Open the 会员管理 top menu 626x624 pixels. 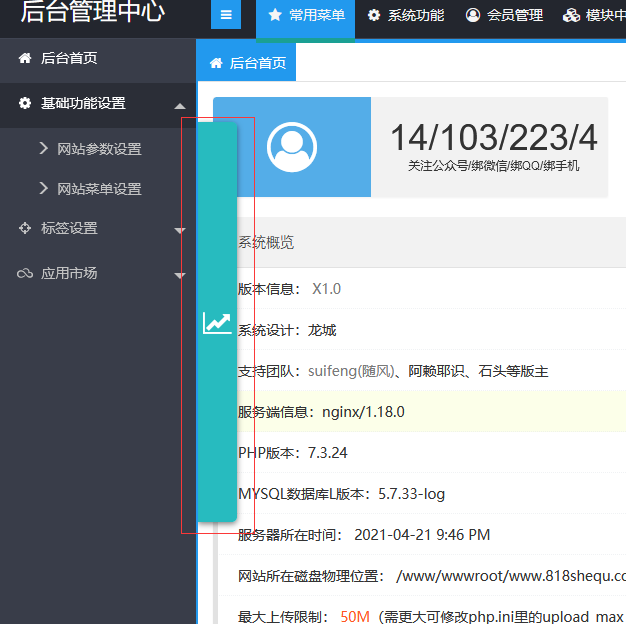[x=514, y=15]
